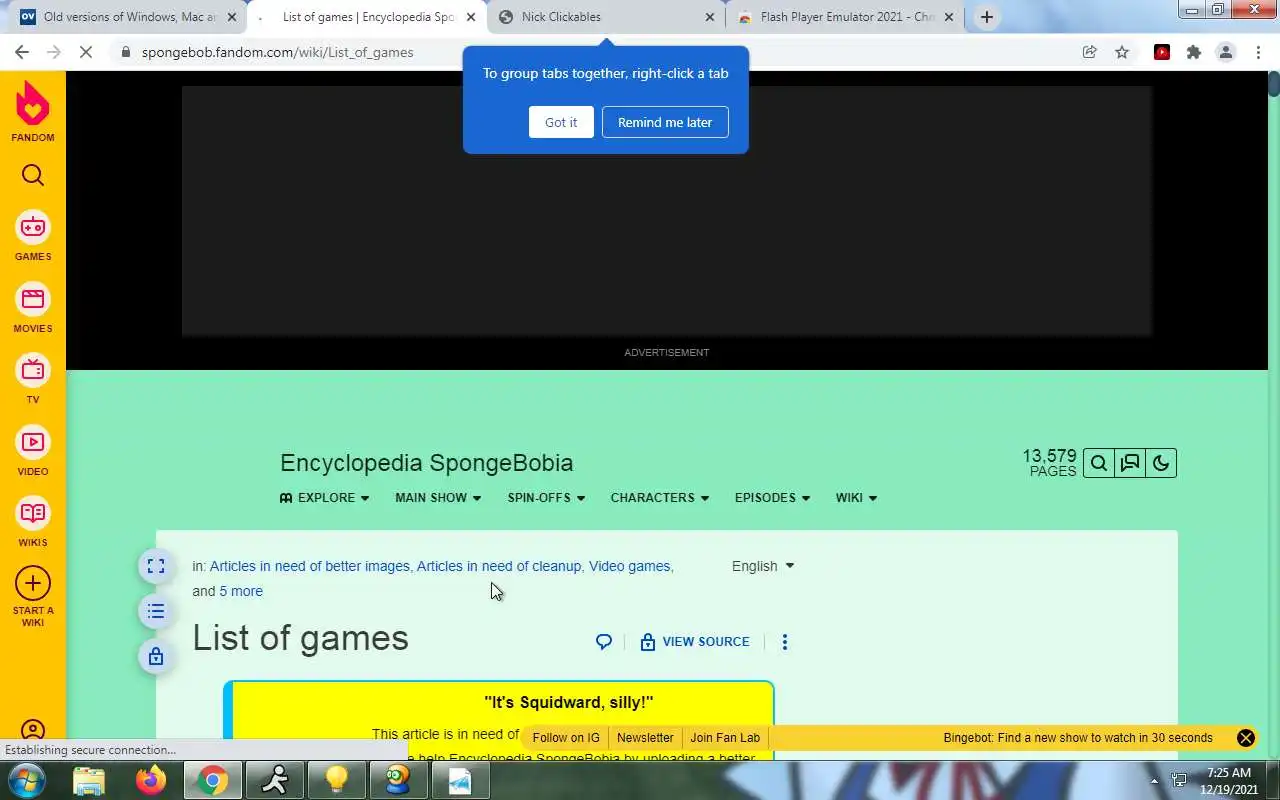Viewport: 1280px width, 800px height.
Task: Click the running man taskbar icon
Action: click(274, 780)
